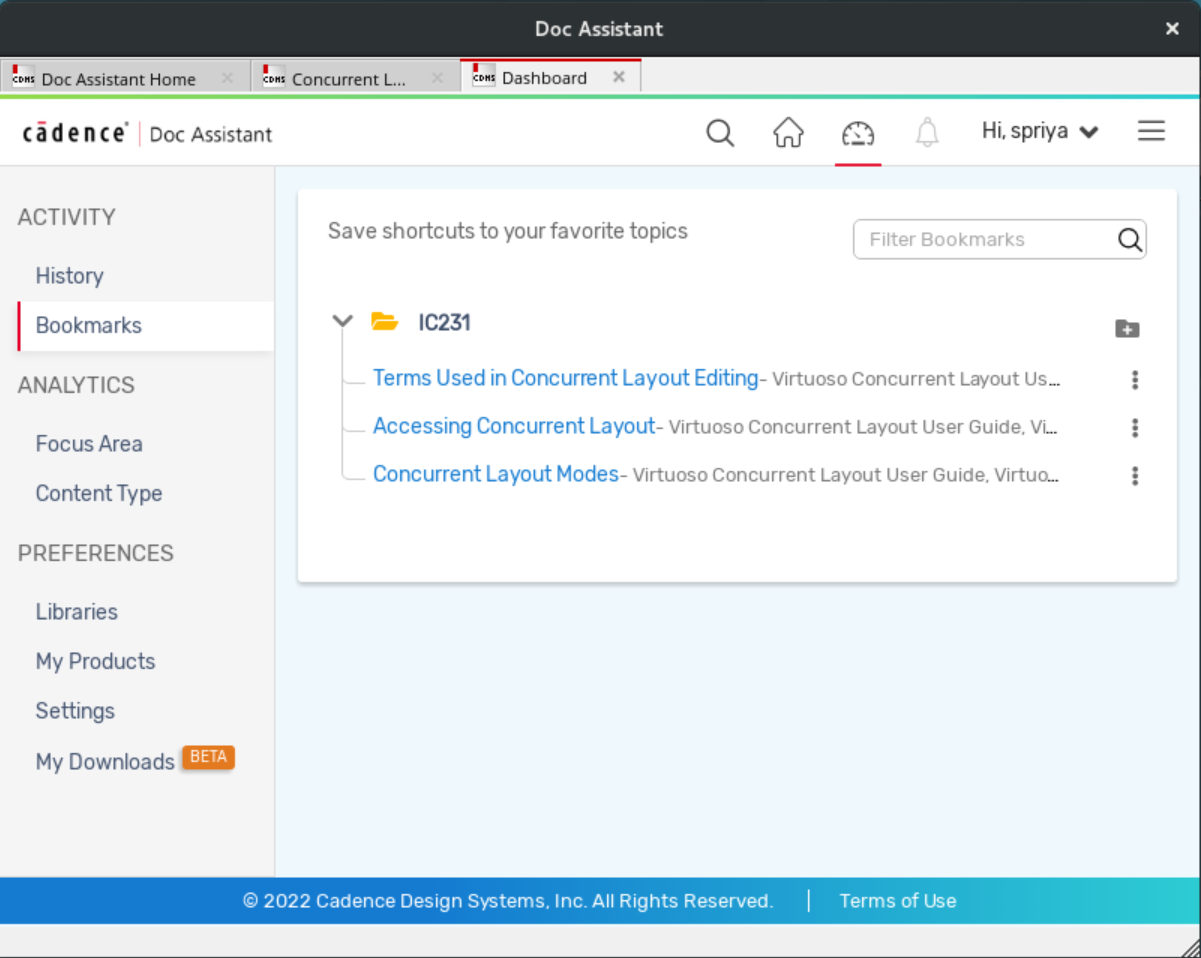Open Libraries preferences
Viewport: 1201px width, 958px height.
(76, 612)
